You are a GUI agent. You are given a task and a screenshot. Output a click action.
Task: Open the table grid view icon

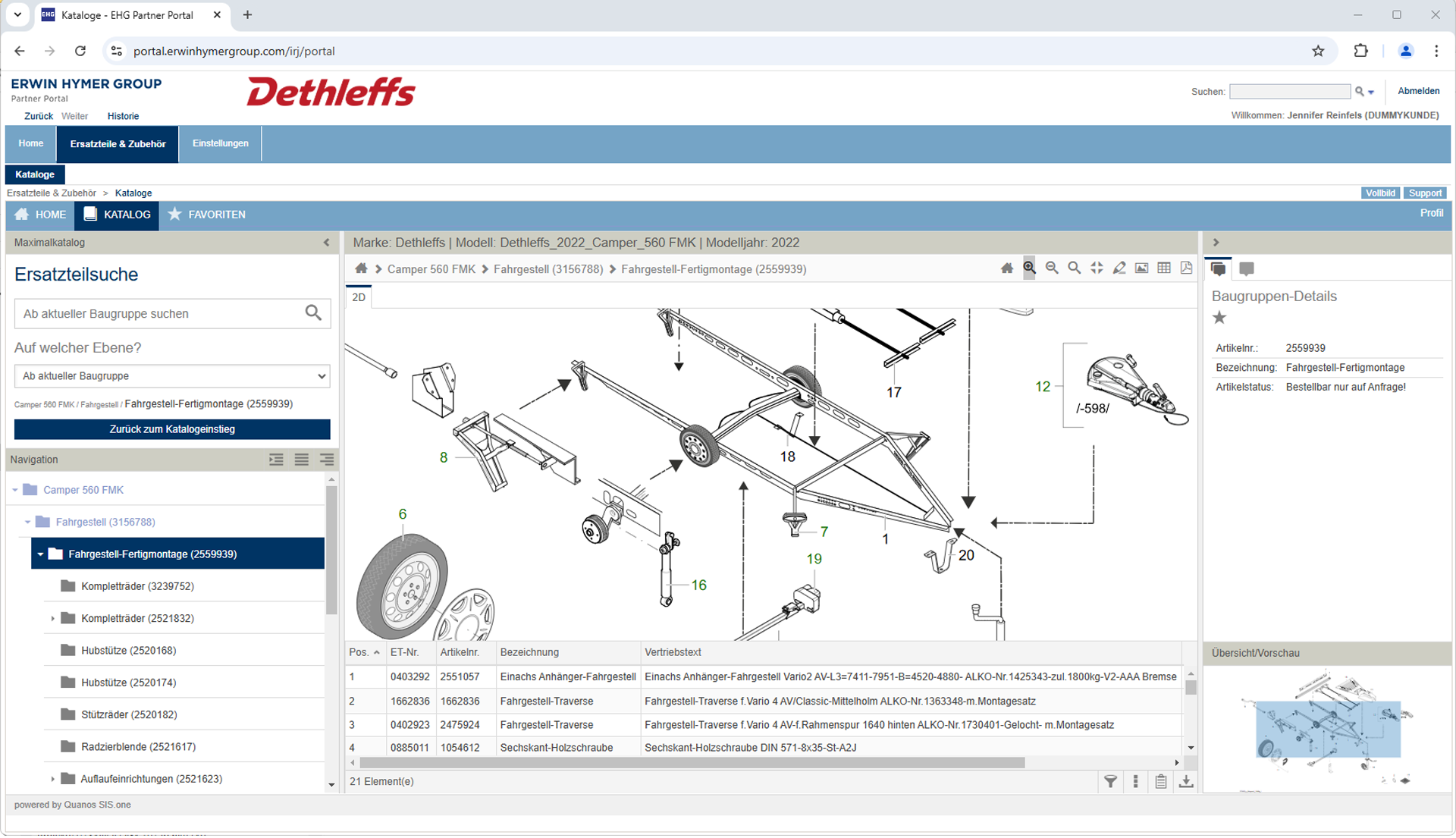coord(1164,268)
